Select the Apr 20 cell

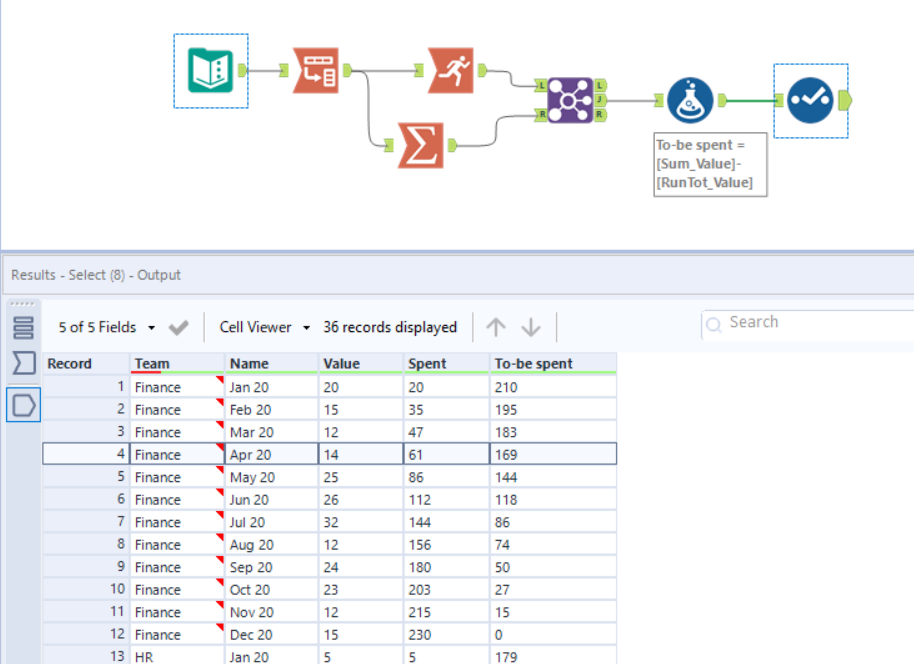pos(272,454)
